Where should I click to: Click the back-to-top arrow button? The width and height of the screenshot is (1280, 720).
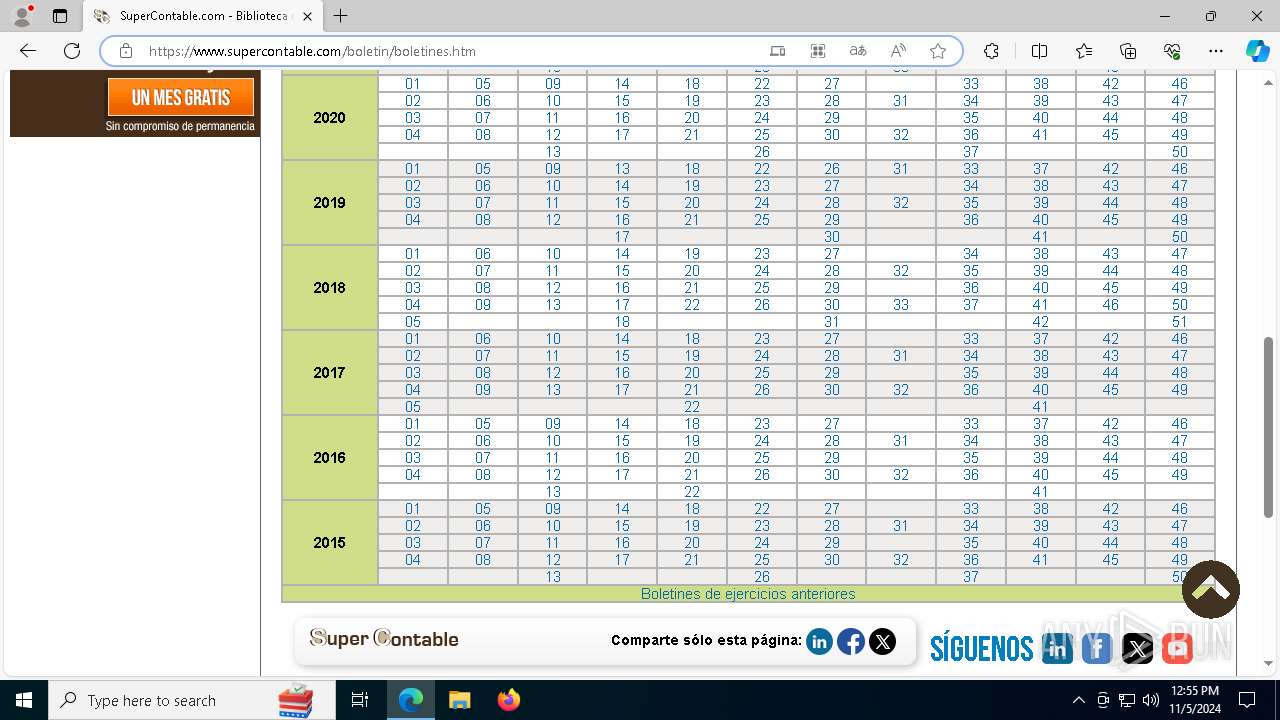tap(1211, 590)
